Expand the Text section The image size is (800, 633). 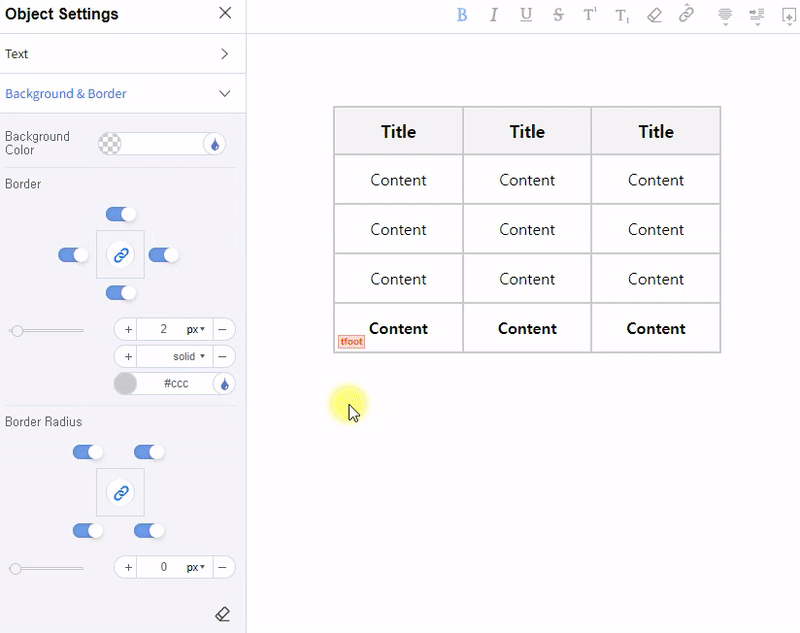pos(224,54)
